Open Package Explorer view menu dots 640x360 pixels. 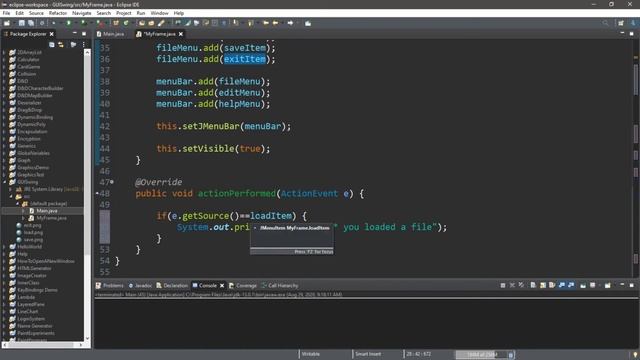pos(84,44)
